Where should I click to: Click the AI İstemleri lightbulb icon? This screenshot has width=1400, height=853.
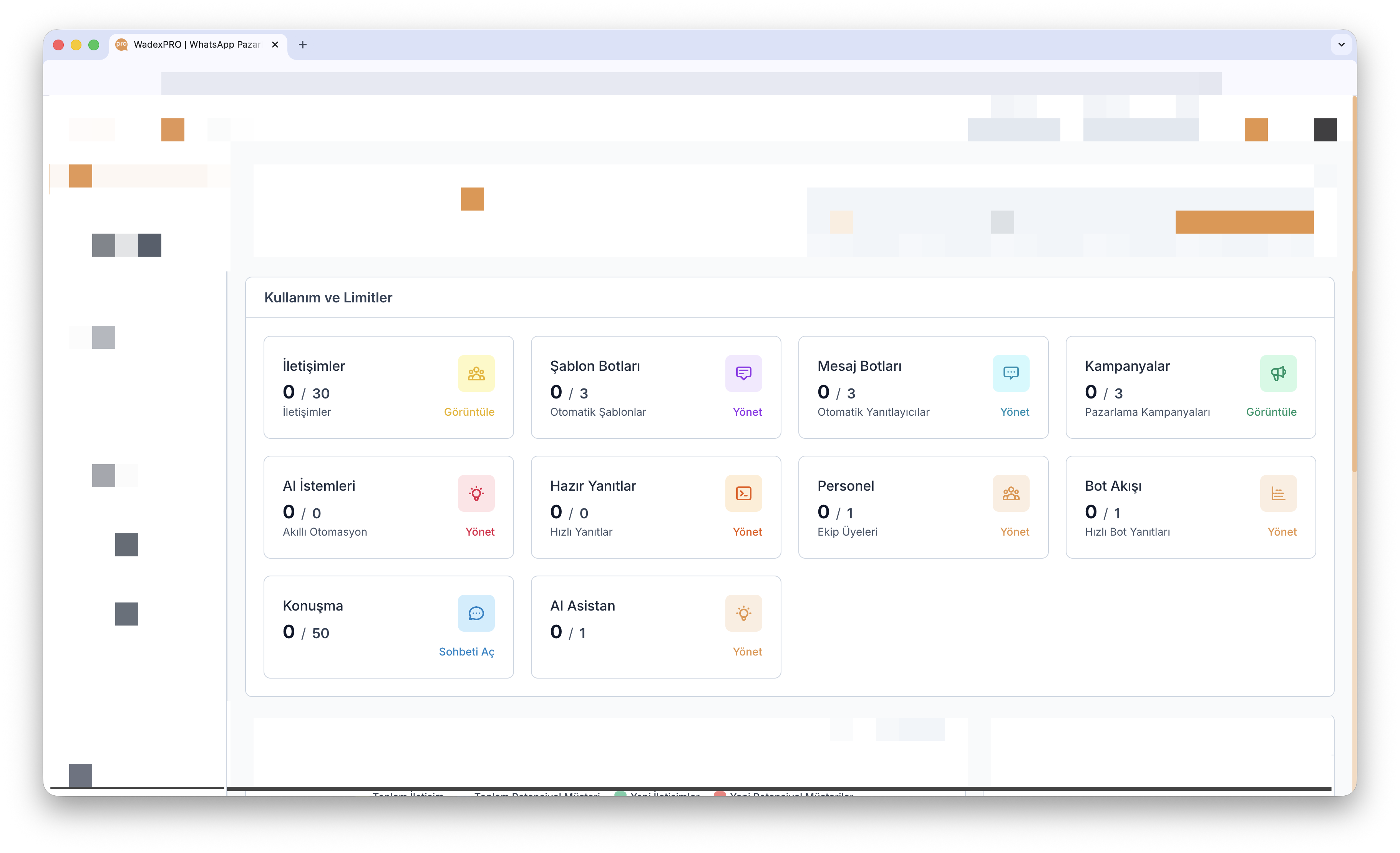(x=476, y=493)
